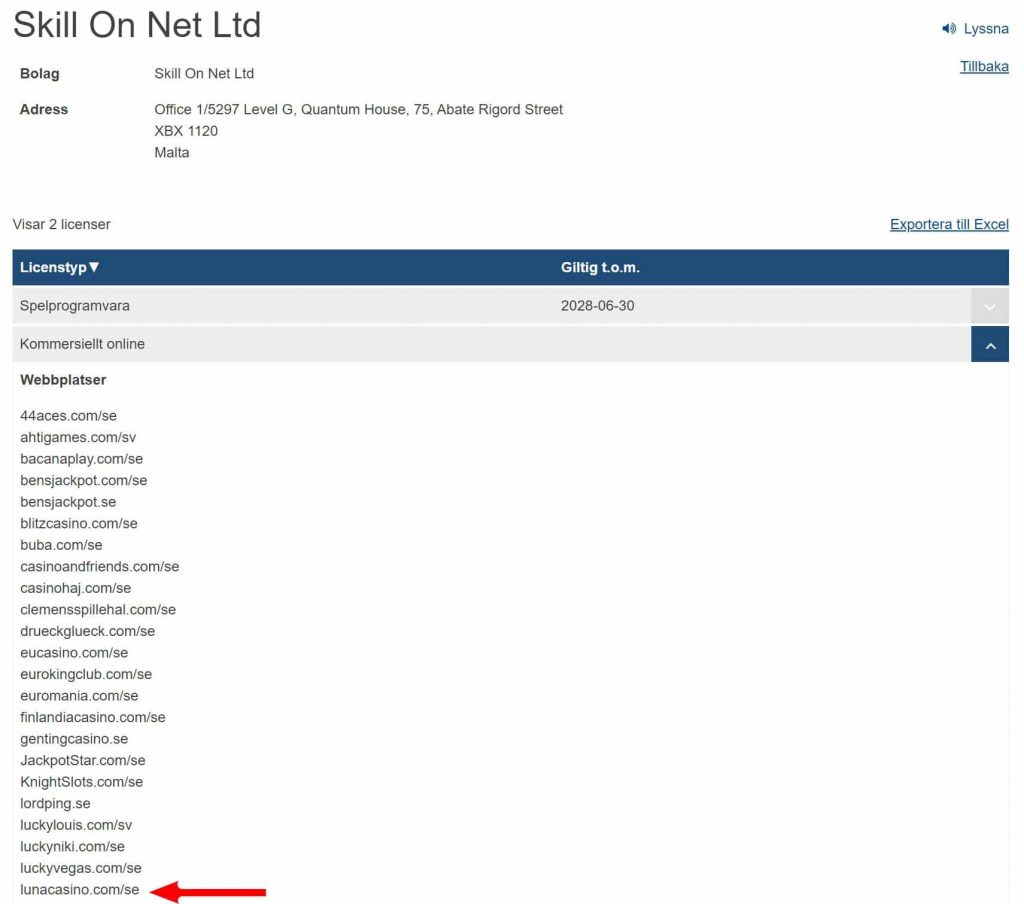Screen dimensions: 1024x904
Task: Sort by the Licenstyp column header
Action: pos(59,267)
